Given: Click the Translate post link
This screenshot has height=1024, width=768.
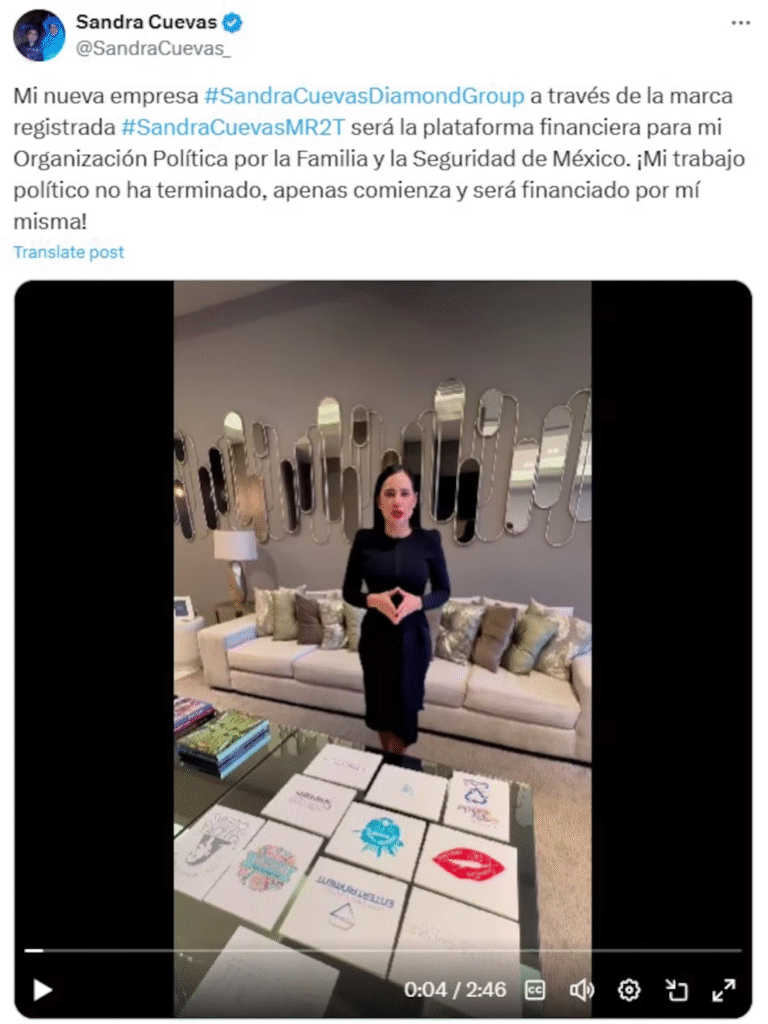Looking at the screenshot, I should coord(69,252).
